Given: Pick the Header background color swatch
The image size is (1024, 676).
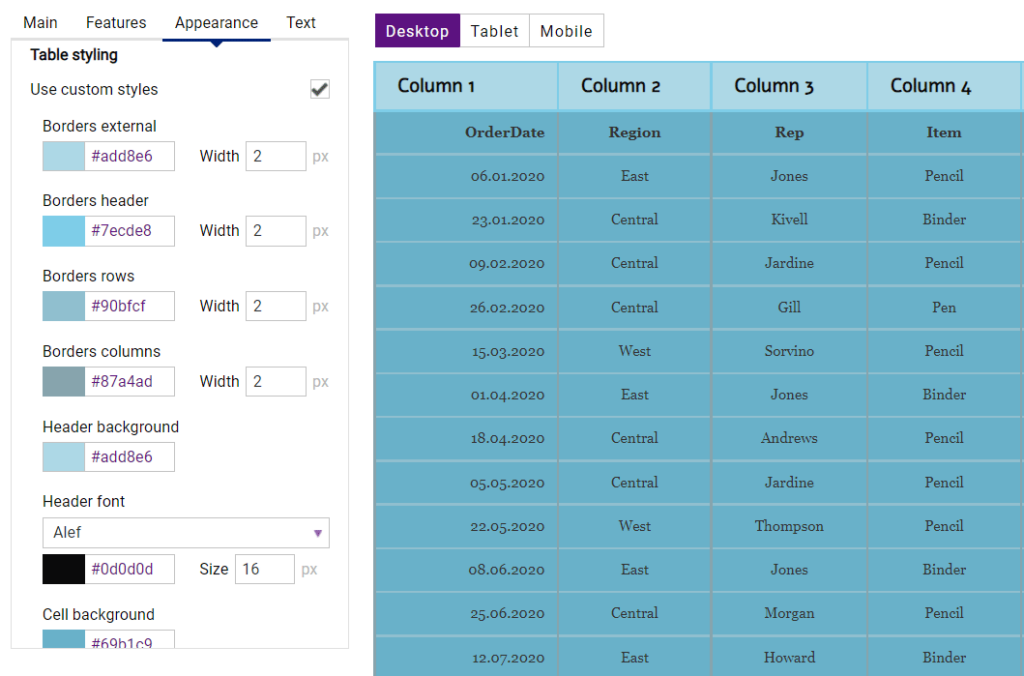Looking at the screenshot, I should click(63, 457).
